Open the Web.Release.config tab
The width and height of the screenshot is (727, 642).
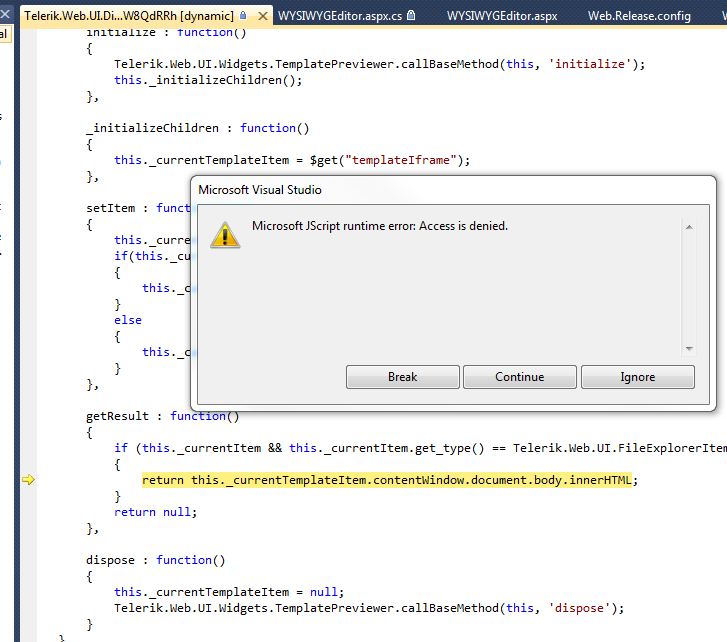pos(639,16)
